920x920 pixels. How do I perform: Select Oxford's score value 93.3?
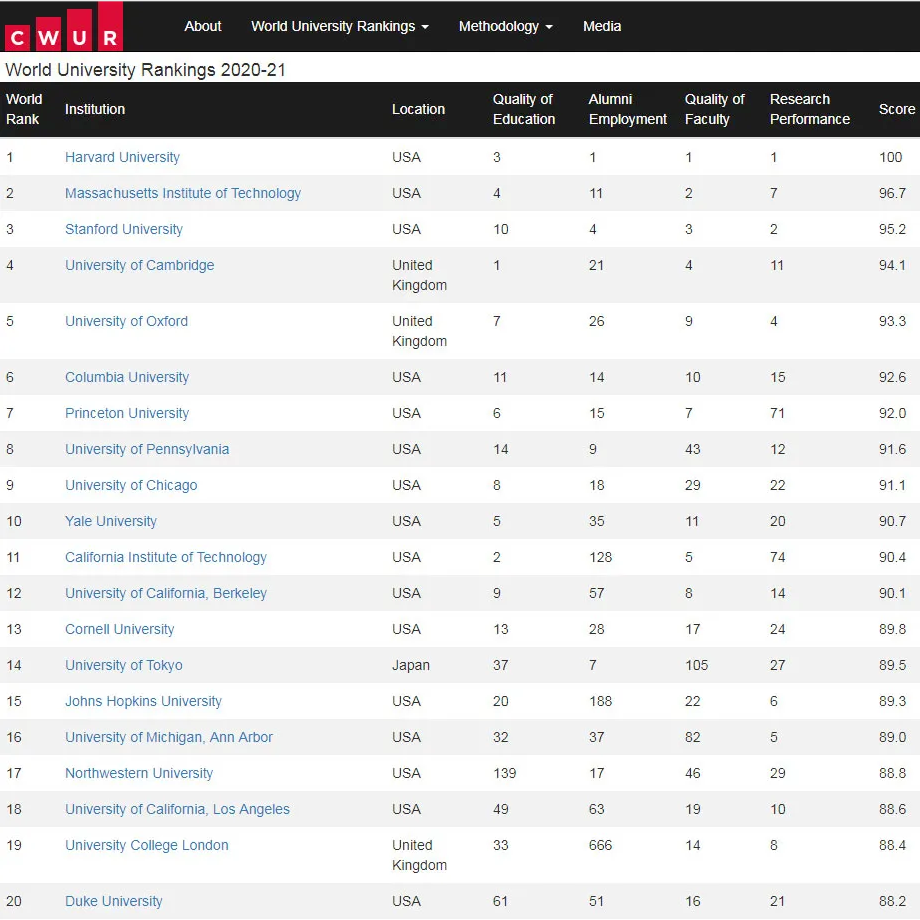pos(892,321)
